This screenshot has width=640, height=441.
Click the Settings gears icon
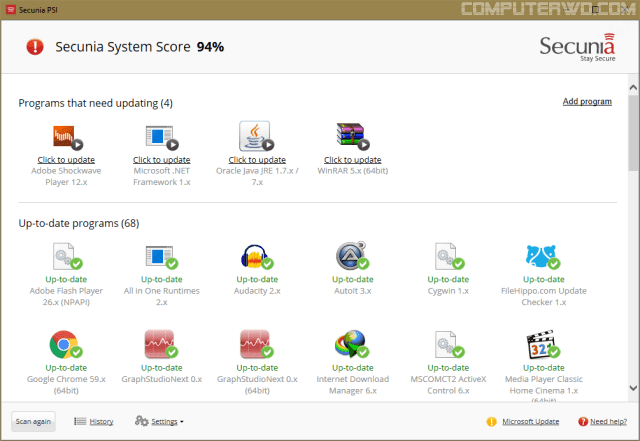click(x=142, y=421)
